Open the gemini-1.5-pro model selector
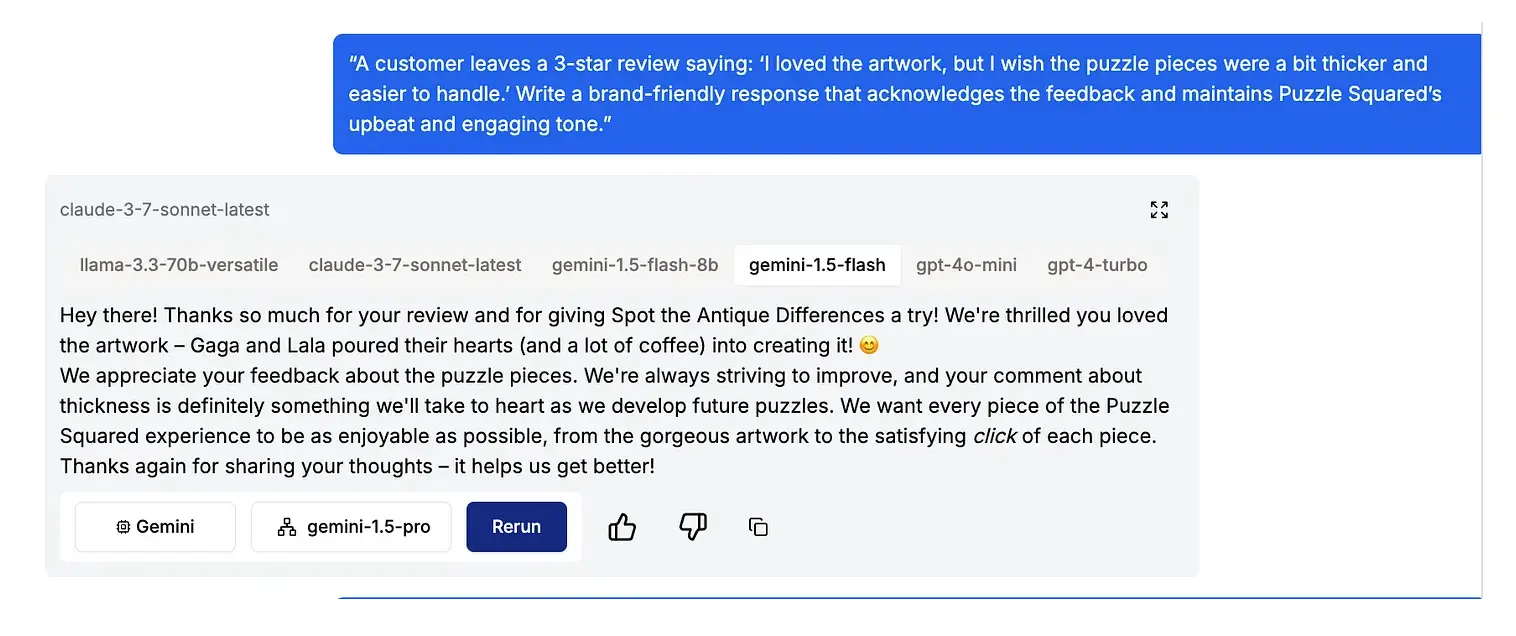This screenshot has height=636, width=1516. click(x=351, y=527)
